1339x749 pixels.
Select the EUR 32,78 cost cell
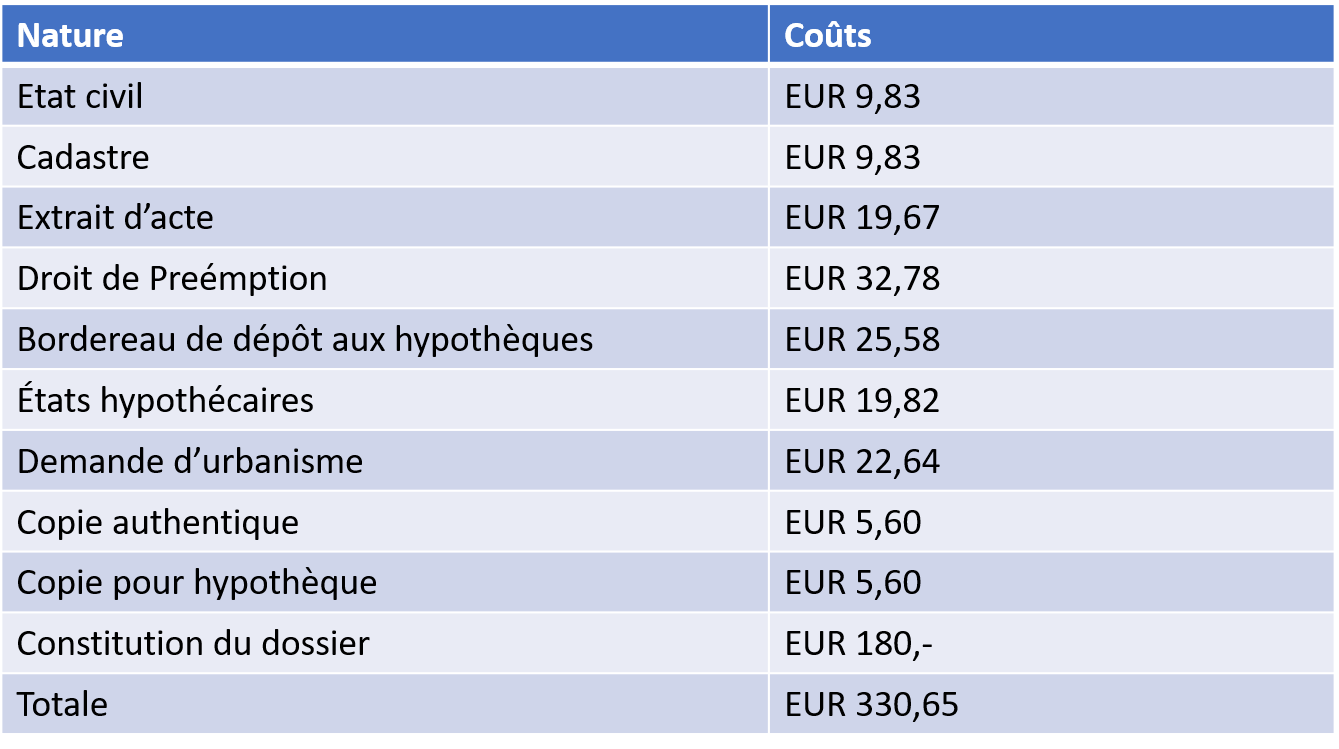1052,278
